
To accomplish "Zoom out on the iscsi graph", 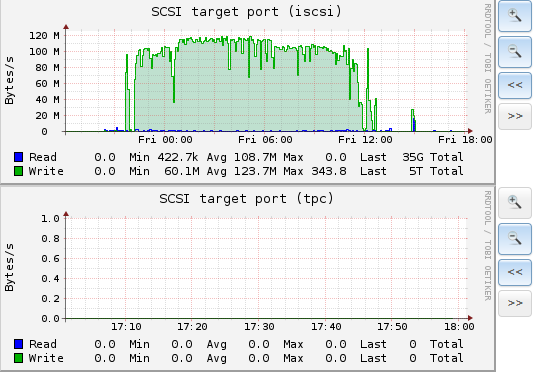I will pyautogui.click(x=515, y=52).
